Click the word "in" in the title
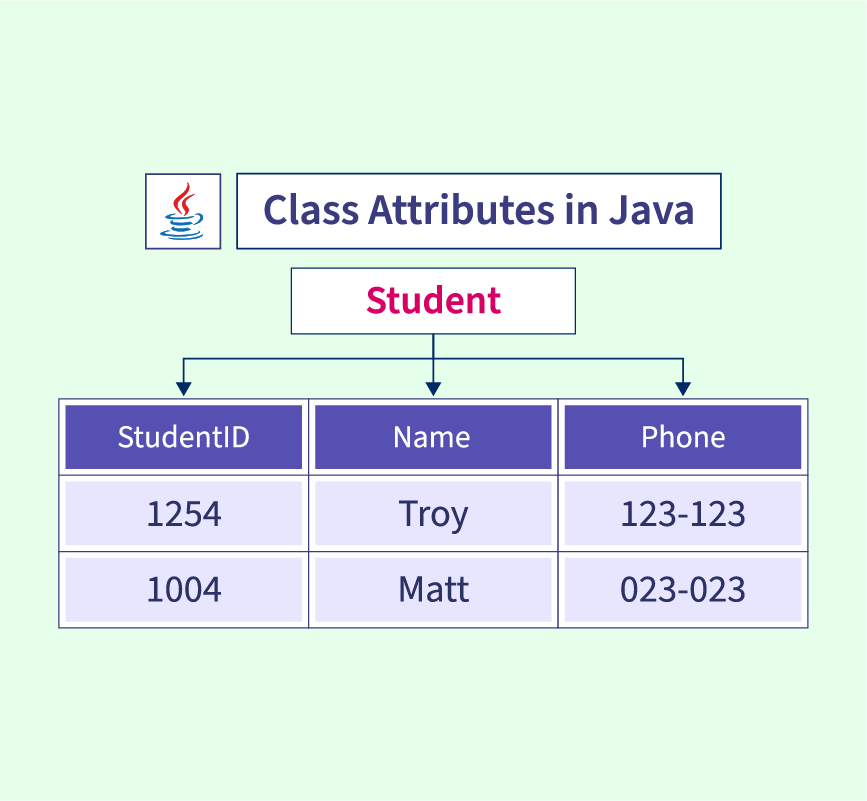 pyautogui.click(x=576, y=211)
